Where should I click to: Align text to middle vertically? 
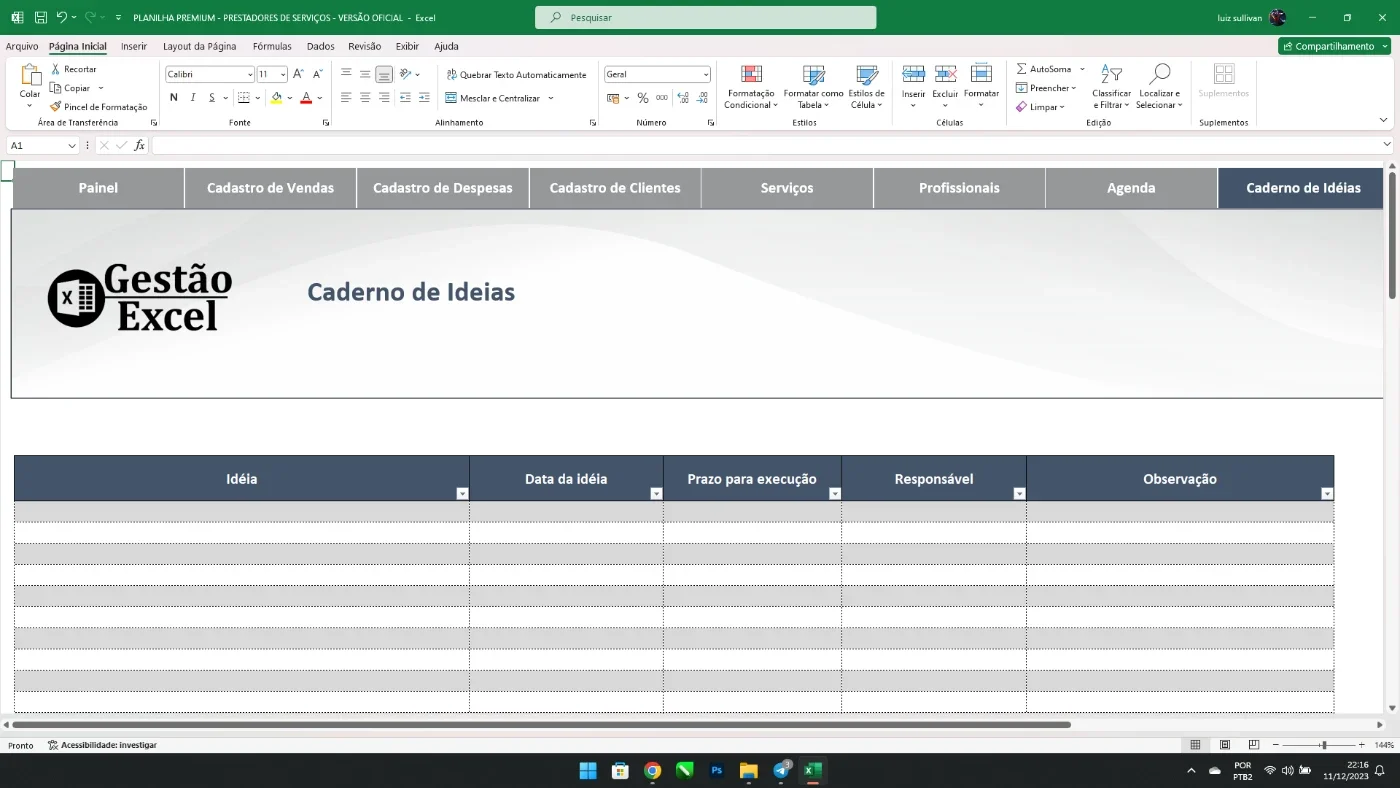click(365, 74)
